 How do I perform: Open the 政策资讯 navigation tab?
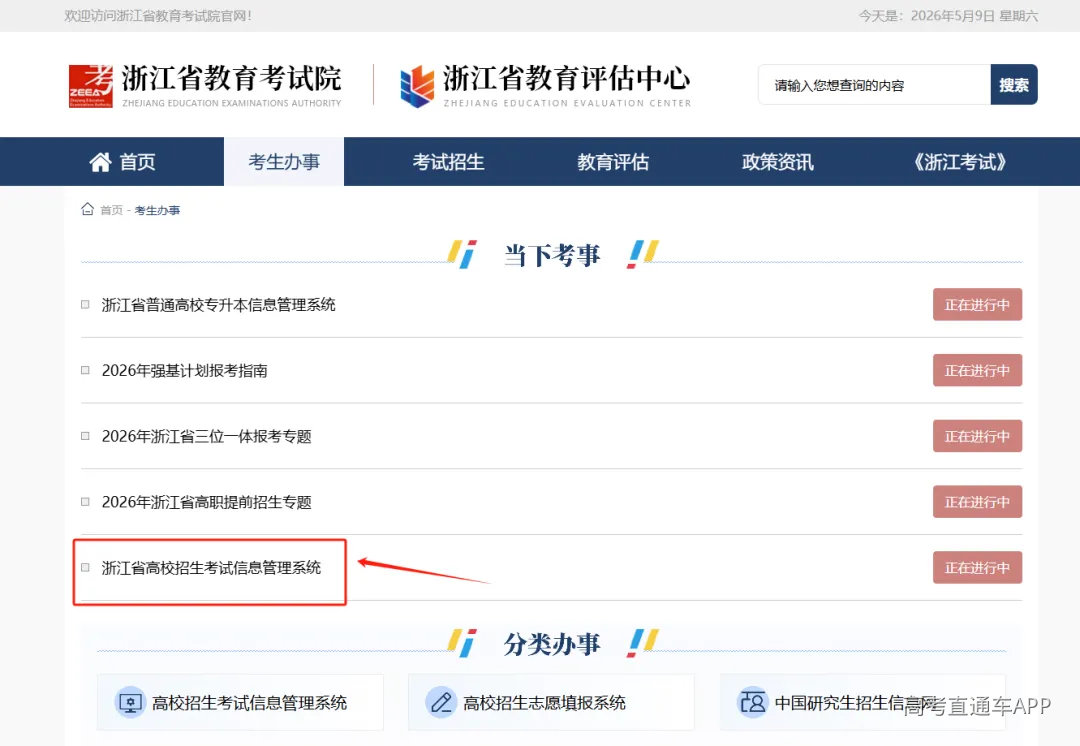tap(778, 162)
